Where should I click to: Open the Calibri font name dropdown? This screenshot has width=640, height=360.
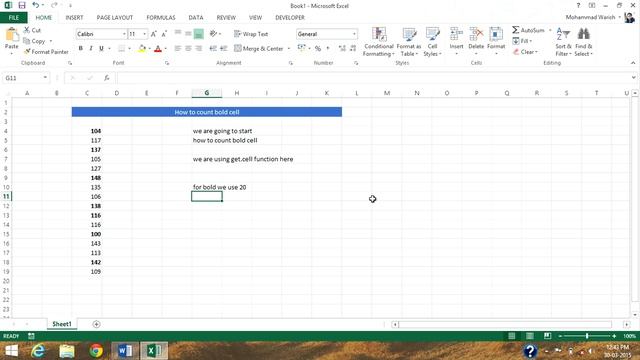point(124,34)
